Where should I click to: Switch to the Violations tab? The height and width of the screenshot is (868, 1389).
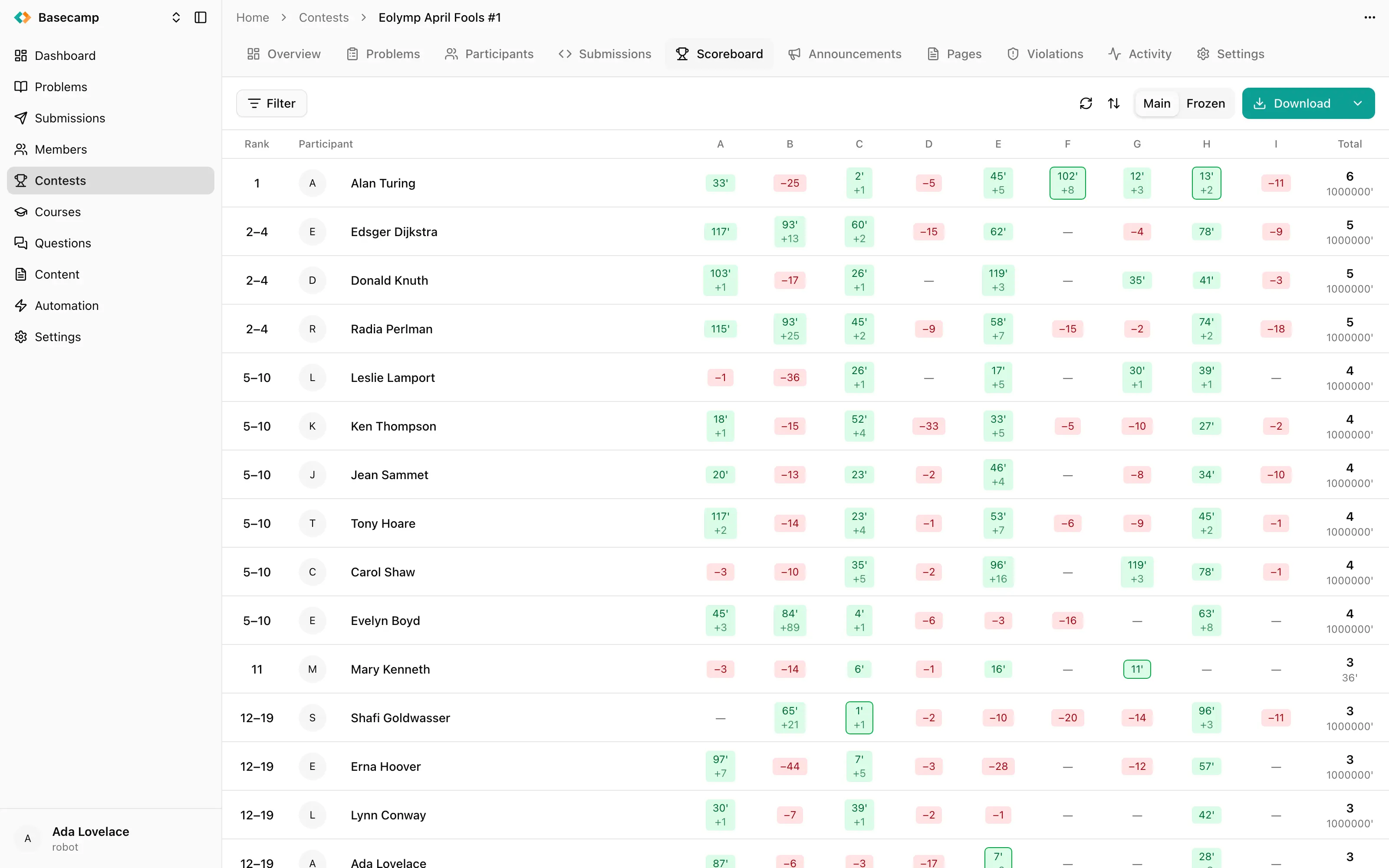1045,54
